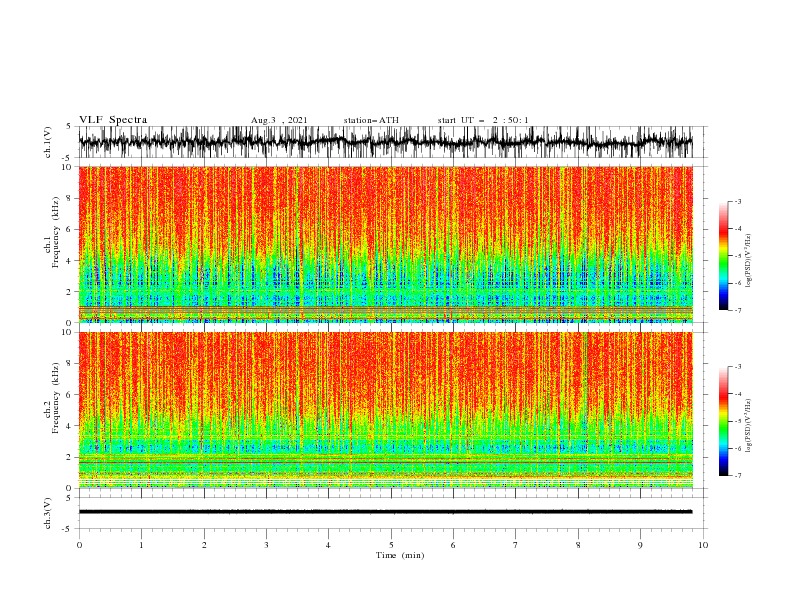Screen dimensions: 792x612
Task: Click the ch.3(V) waveform trace
Action: click(x=385, y=512)
